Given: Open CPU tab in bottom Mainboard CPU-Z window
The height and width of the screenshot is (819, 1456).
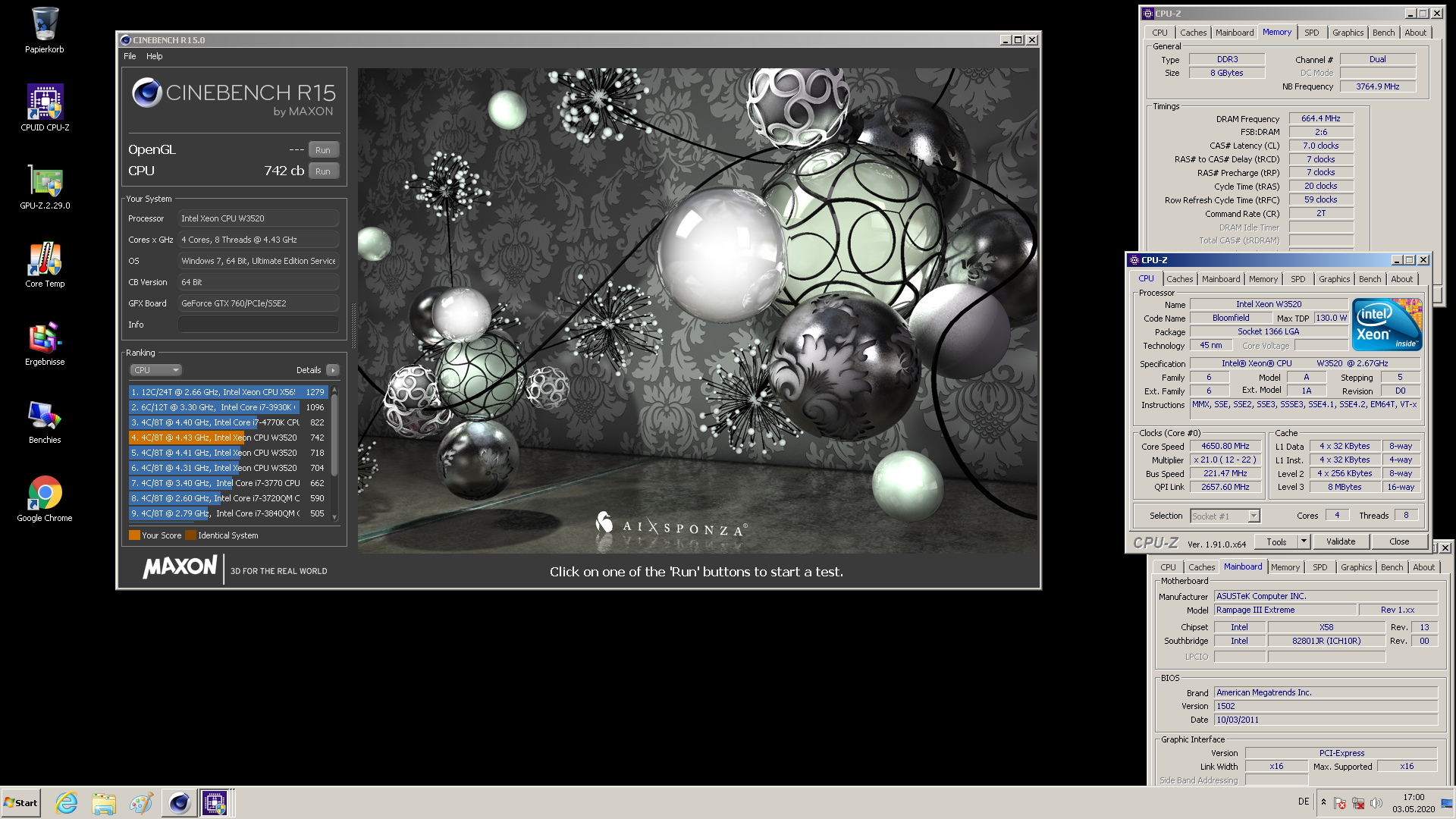Looking at the screenshot, I should (x=1168, y=567).
